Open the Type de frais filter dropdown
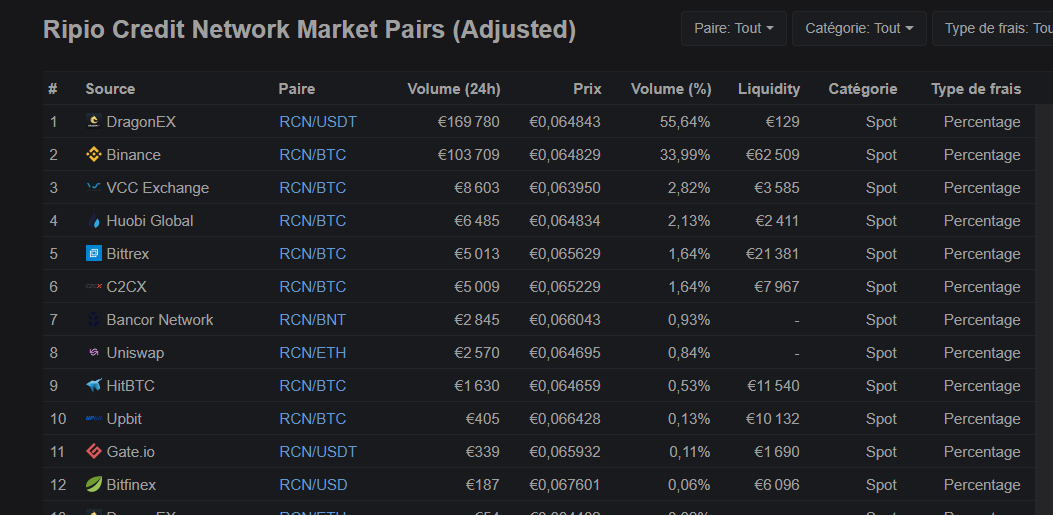 pos(993,29)
